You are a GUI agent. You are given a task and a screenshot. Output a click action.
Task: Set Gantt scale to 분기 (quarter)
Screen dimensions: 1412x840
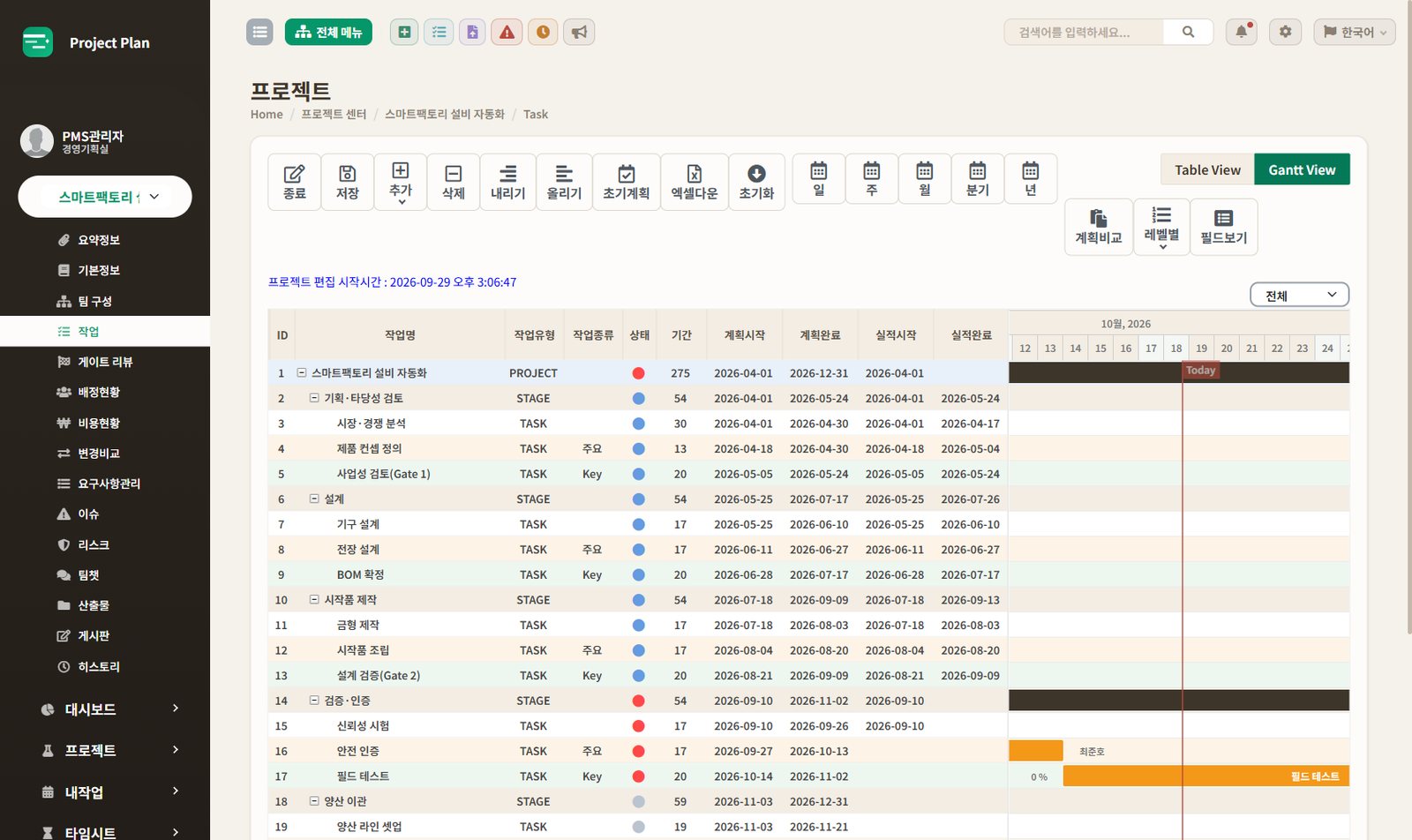tap(978, 179)
